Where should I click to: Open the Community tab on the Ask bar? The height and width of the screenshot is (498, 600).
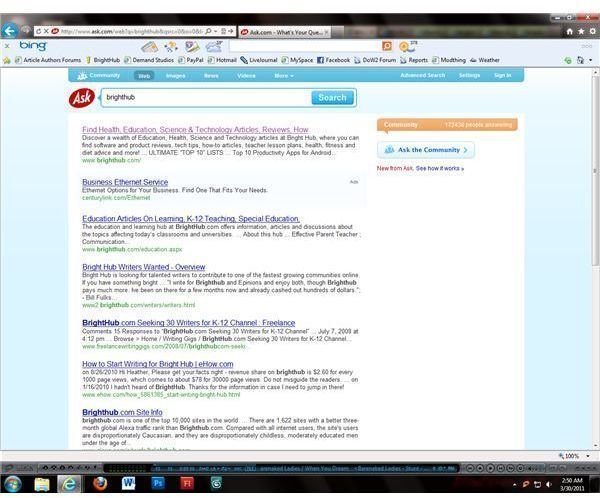point(99,75)
